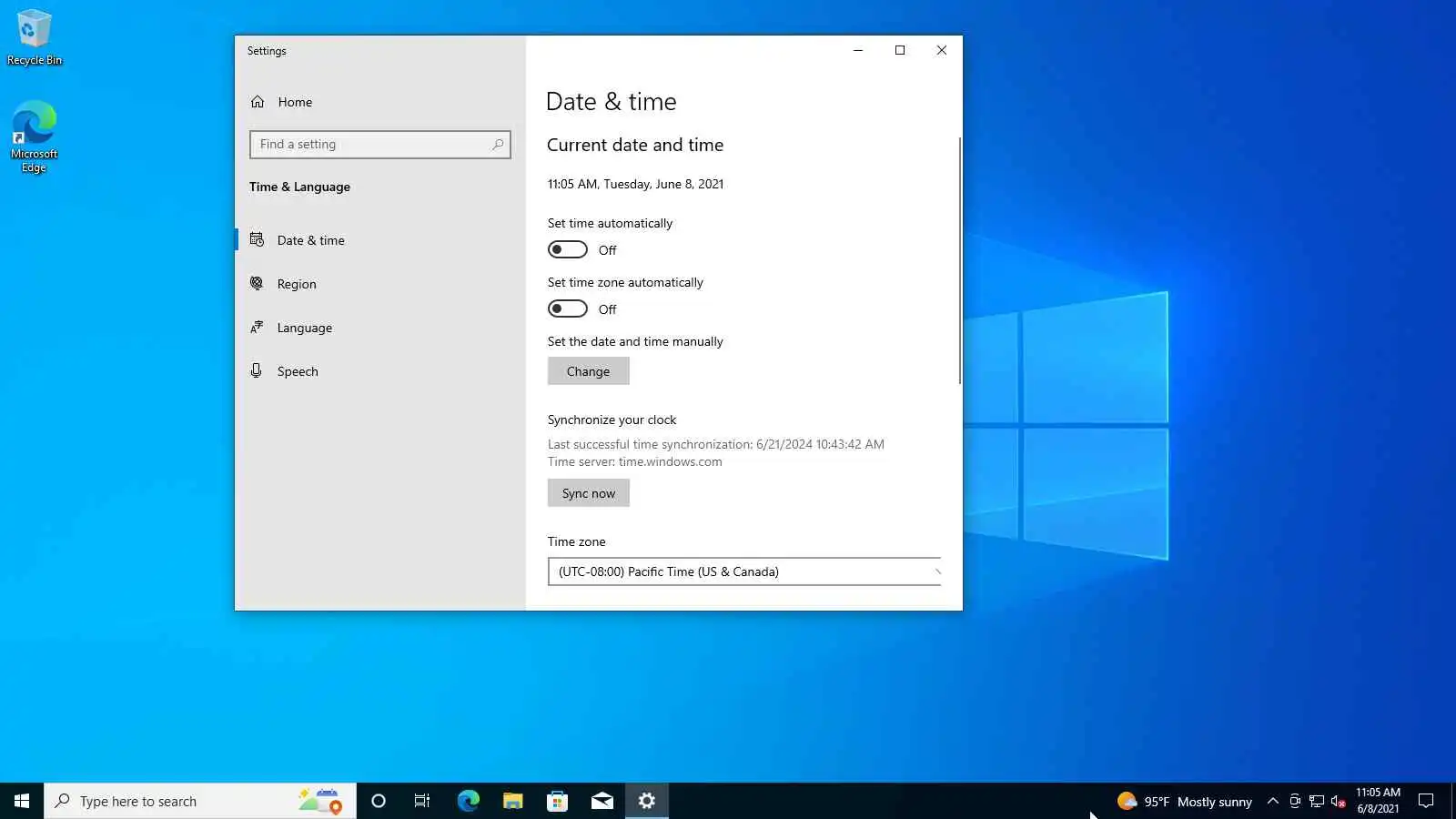Click the Sync now button
Viewport: 1456px width, 819px height.
(588, 493)
